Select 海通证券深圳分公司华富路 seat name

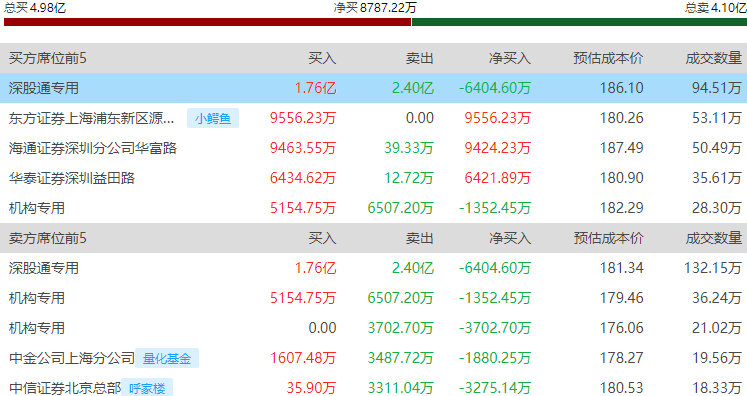[x=93, y=148]
